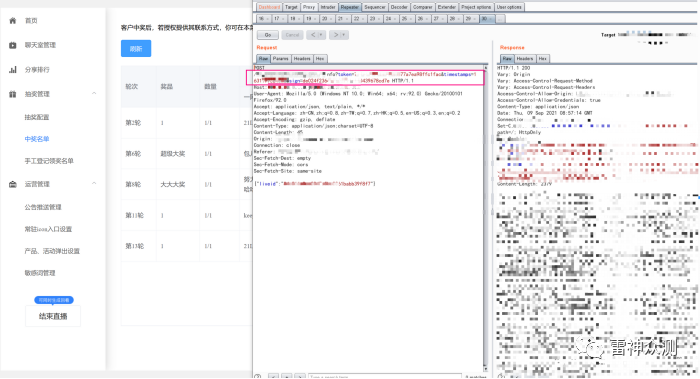This screenshot has width=700, height=379.
Task: Click the share ranking bar chart icon
Action: pos(12,70)
